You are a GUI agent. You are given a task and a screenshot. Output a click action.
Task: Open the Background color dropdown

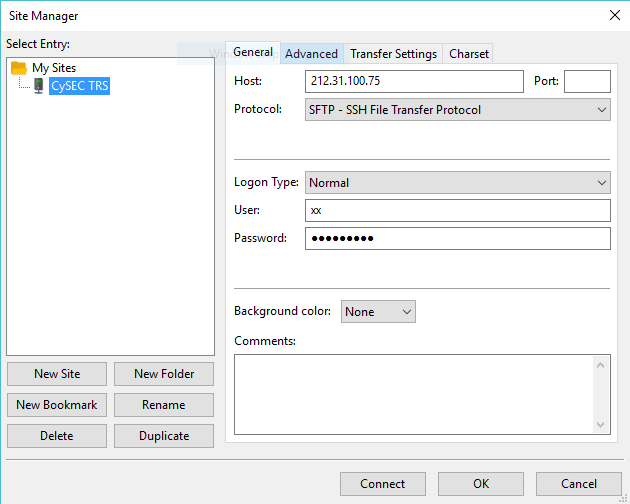click(x=378, y=312)
